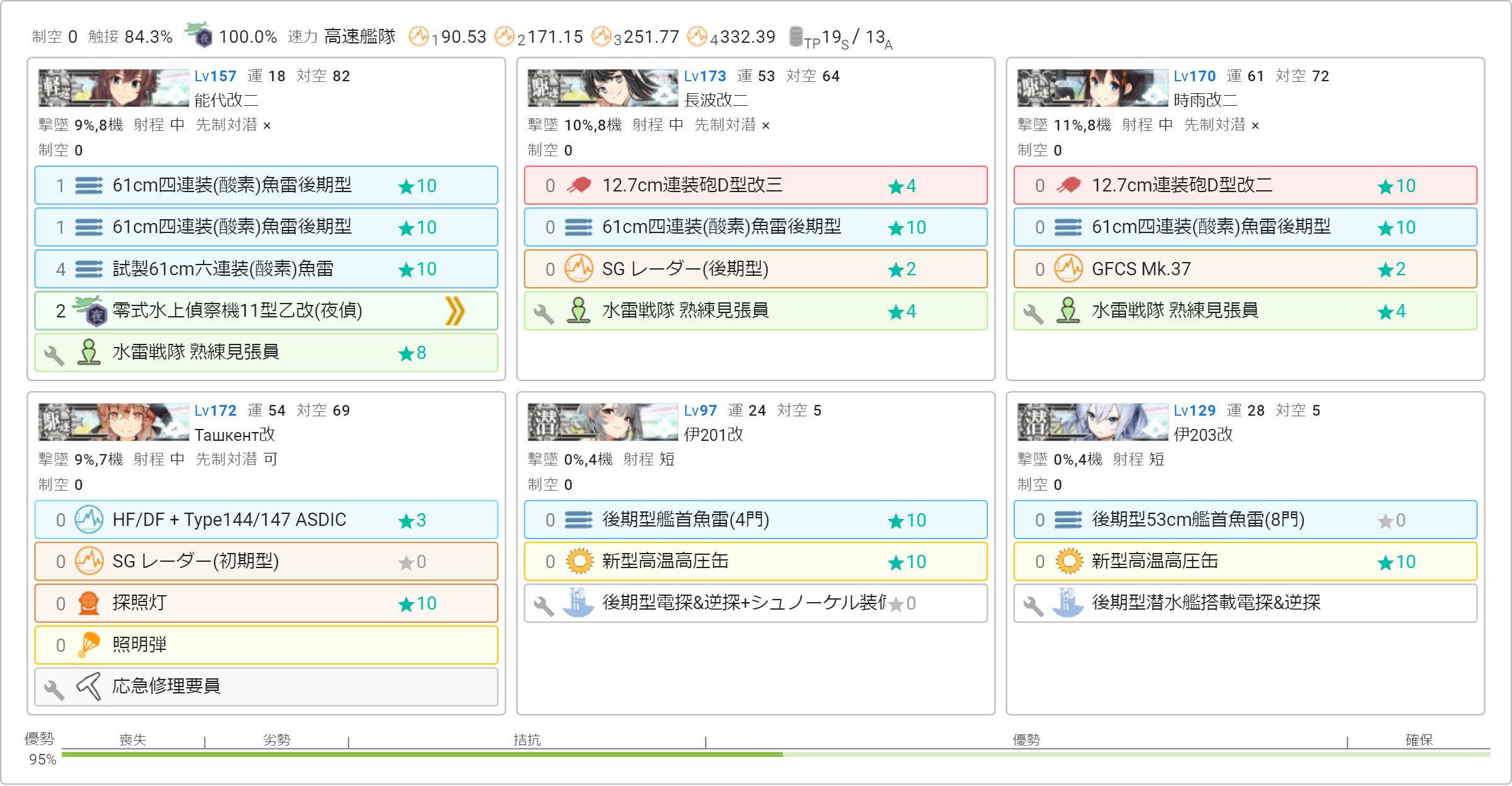Click the 喪失 label on air state scale
This screenshot has width=1512, height=786.
point(133,740)
